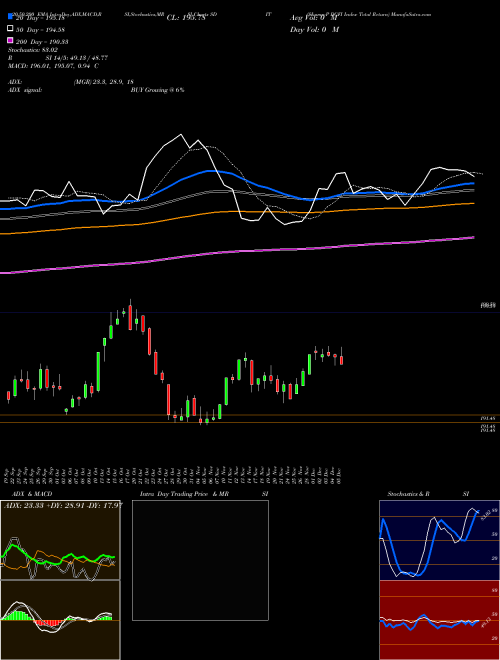The image size is (500, 660).
Task: Click the 'Intra Day Trading Price & MR' title
Action: pos(184,494)
